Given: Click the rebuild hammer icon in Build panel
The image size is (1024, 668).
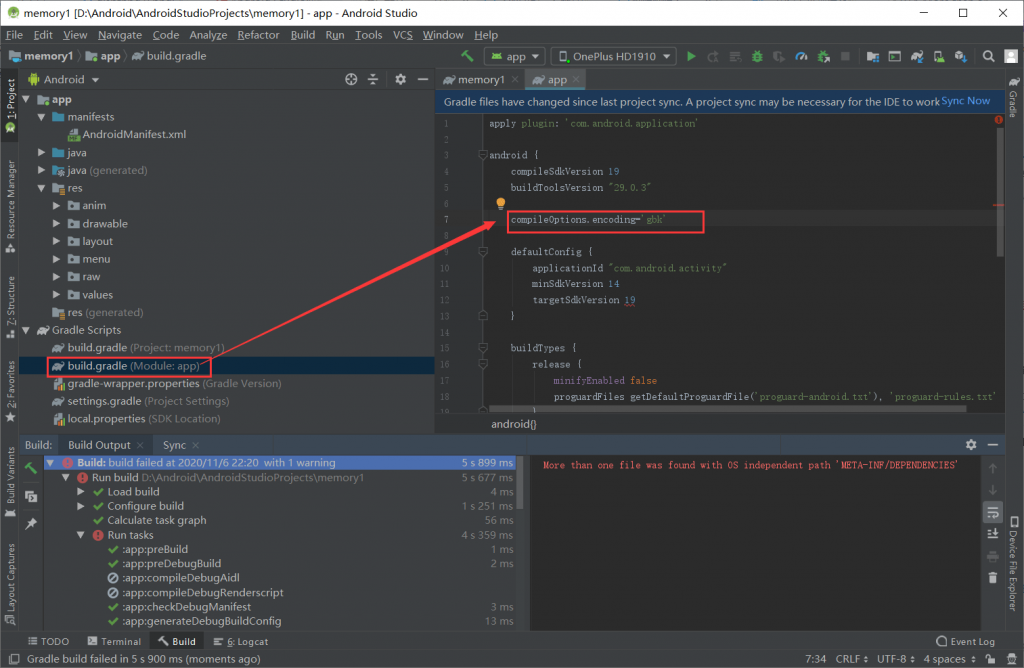Looking at the screenshot, I should (x=31, y=468).
